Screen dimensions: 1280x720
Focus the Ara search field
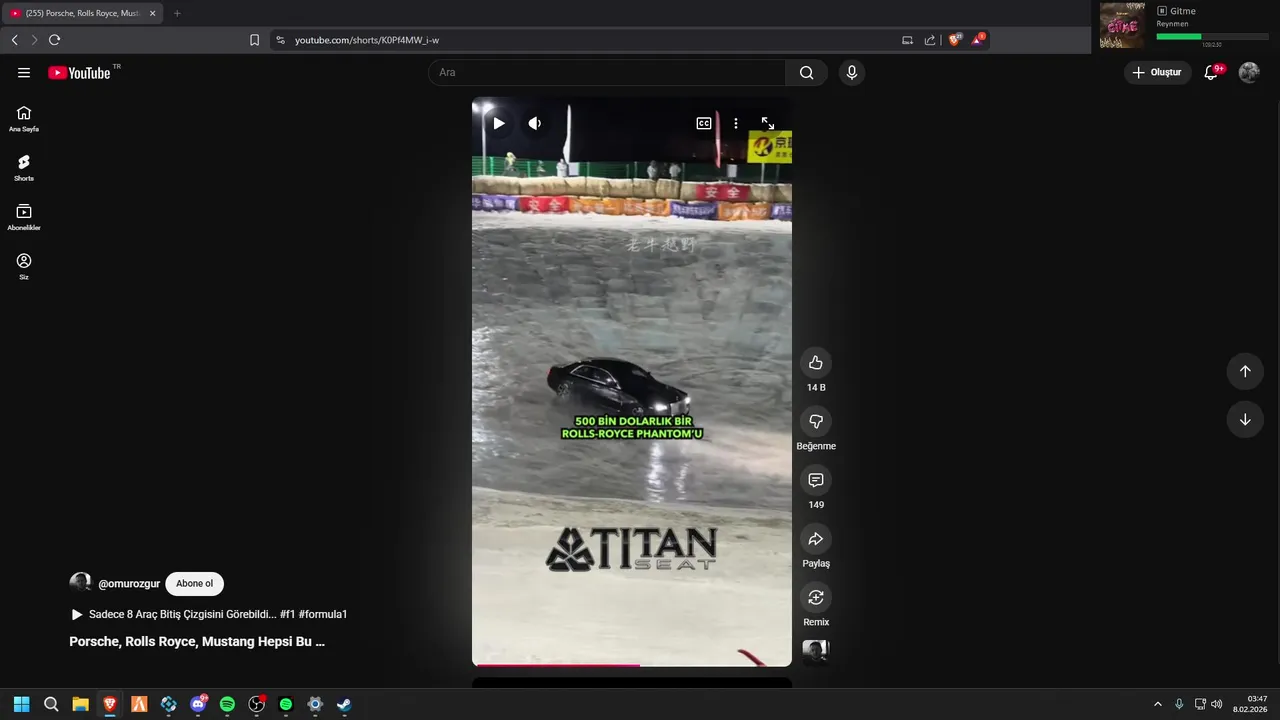pyautogui.click(x=607, y=73)
